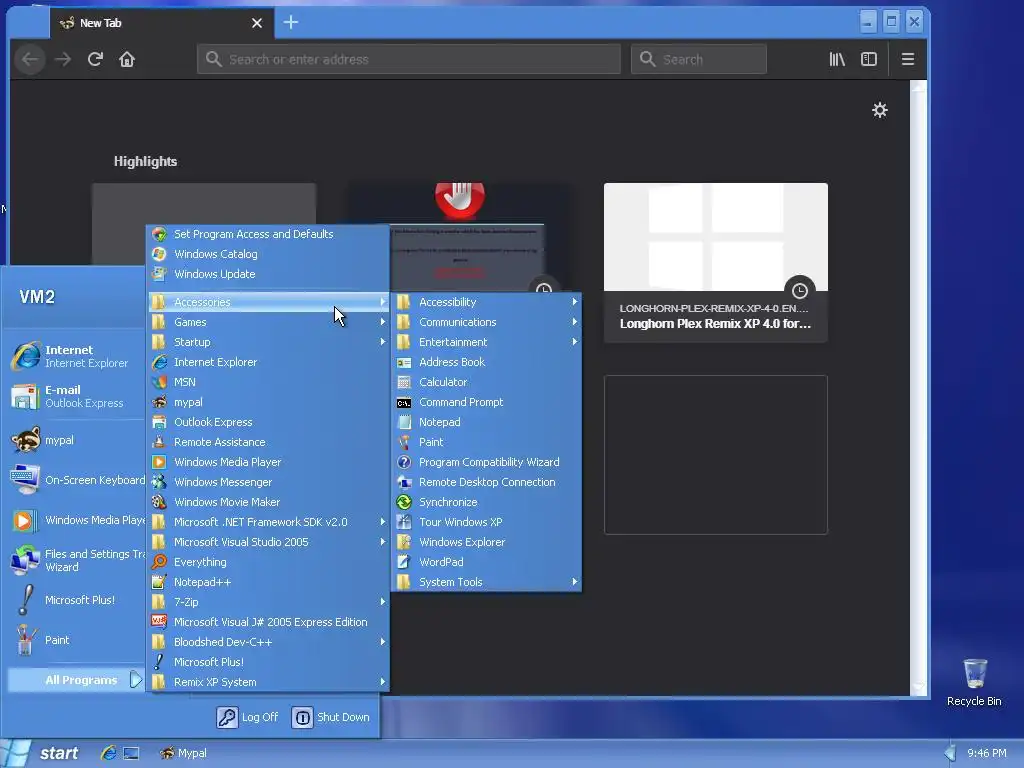
Task: Open Set Program Access and Defaults
Action: tap(268, 234)
